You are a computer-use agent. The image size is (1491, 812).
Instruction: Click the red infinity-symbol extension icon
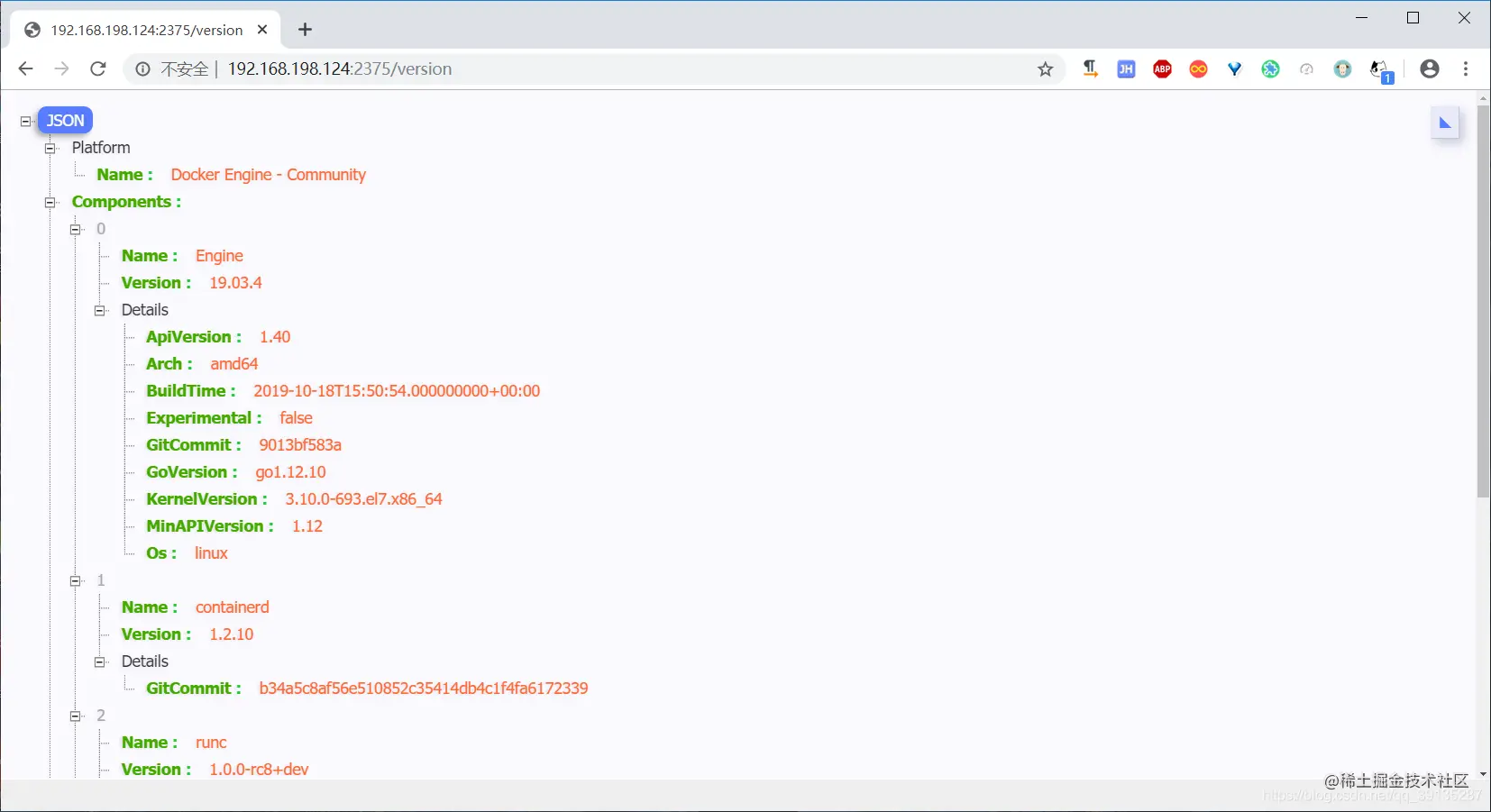tap(1198, 69)
